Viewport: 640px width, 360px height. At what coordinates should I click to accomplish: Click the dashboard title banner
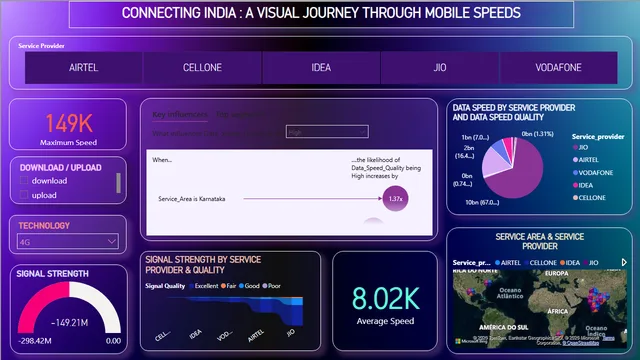pyautogui.click(x=321, y=13)
